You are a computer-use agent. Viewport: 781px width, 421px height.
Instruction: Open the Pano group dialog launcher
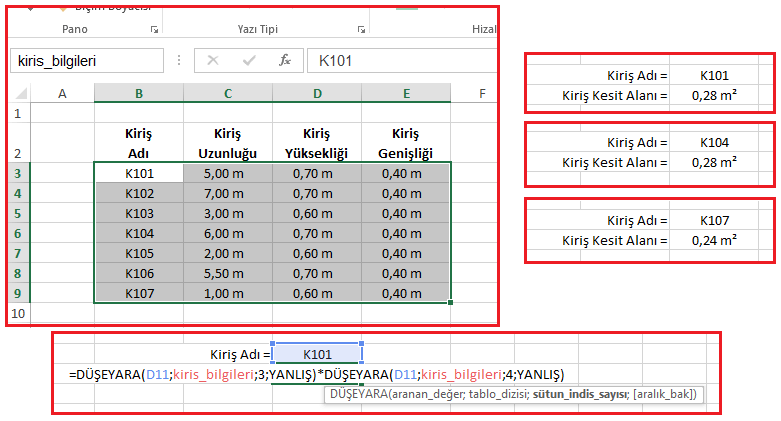[153, 30]
